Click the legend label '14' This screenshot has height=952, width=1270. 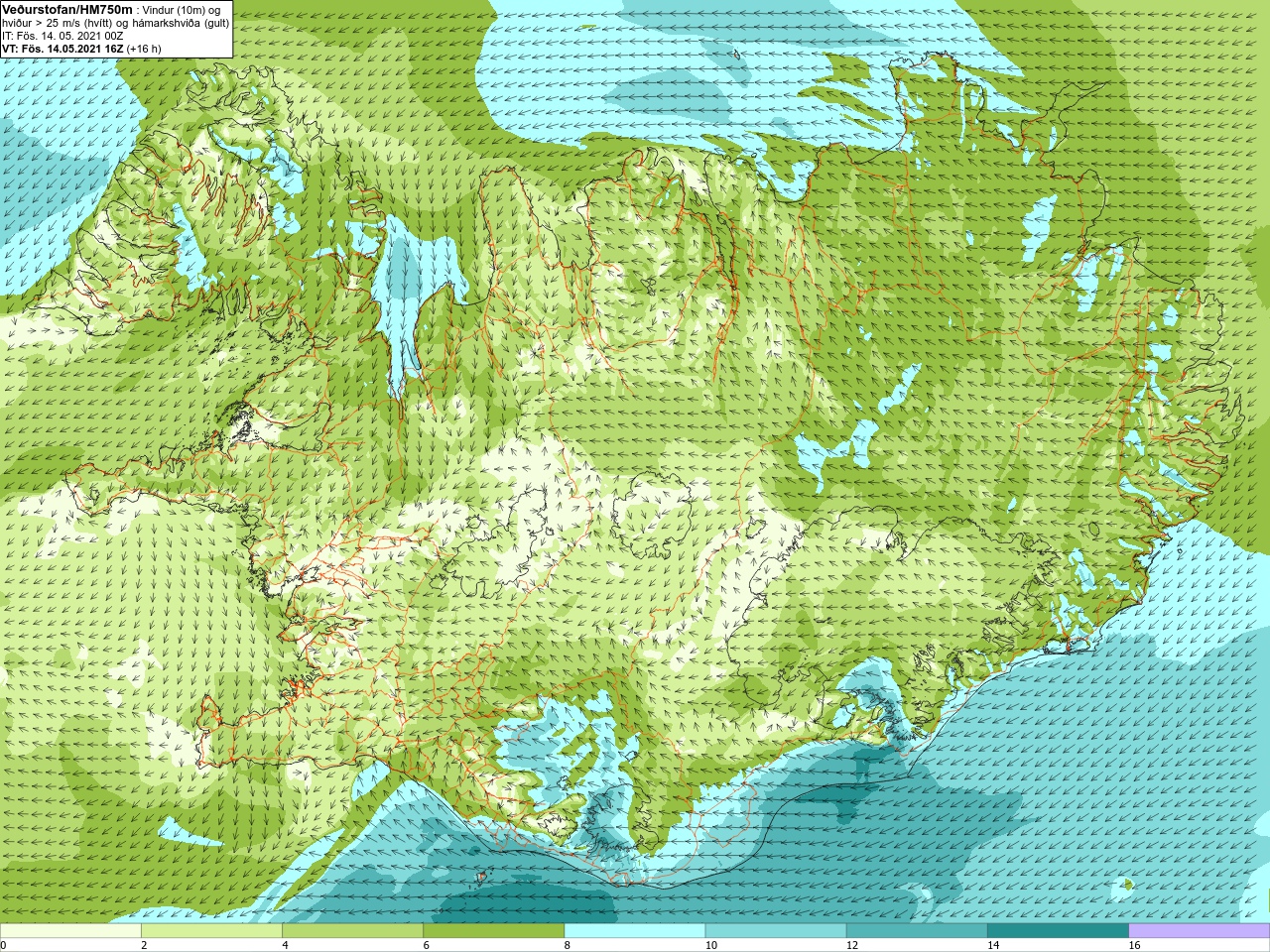point(993,945)
